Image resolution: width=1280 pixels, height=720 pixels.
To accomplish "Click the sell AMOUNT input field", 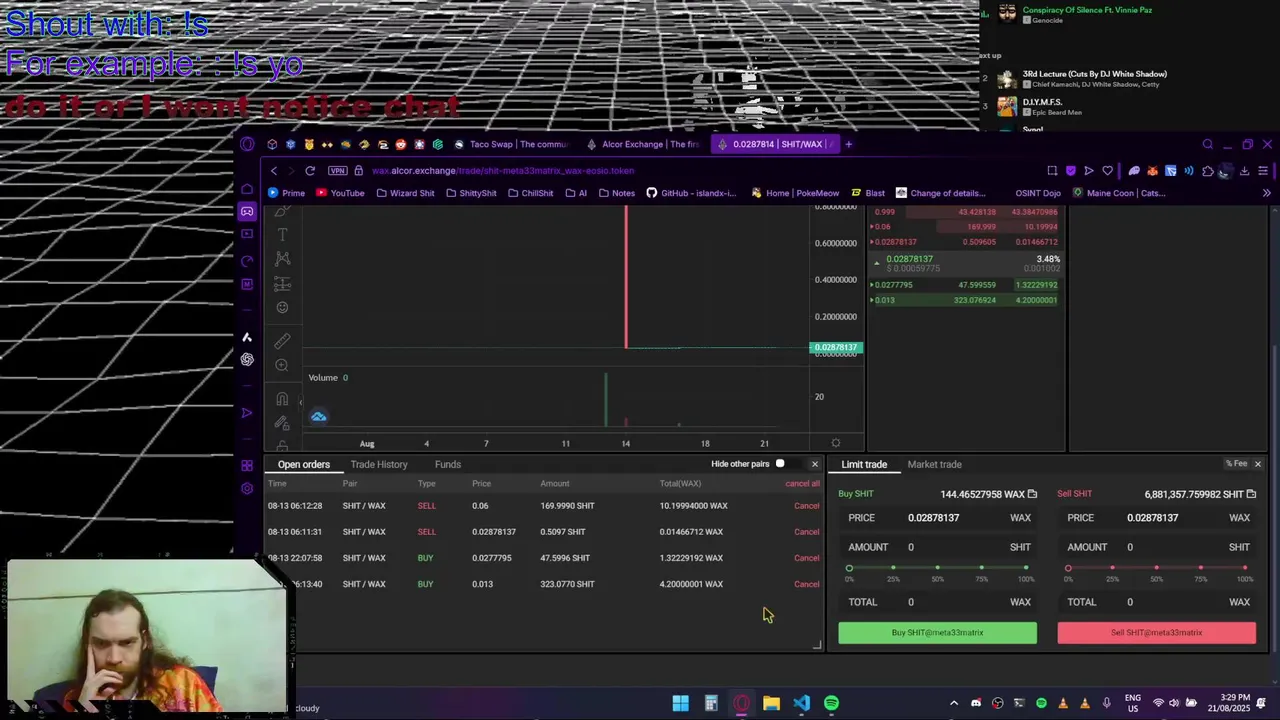I will (x=1156, y=547).
